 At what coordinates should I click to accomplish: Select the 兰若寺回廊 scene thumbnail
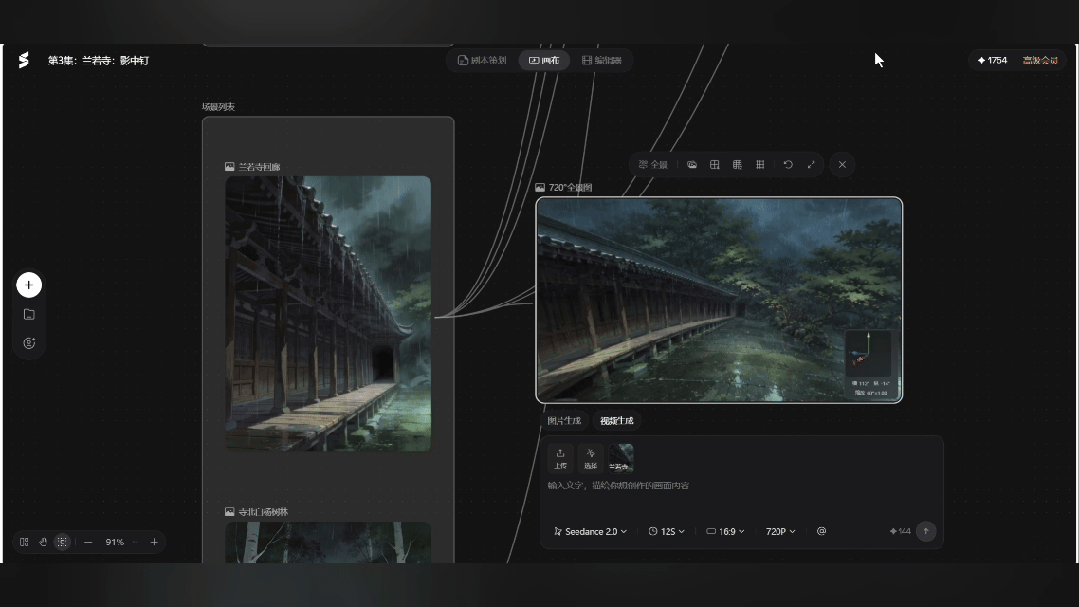click(x=328, y=314)
